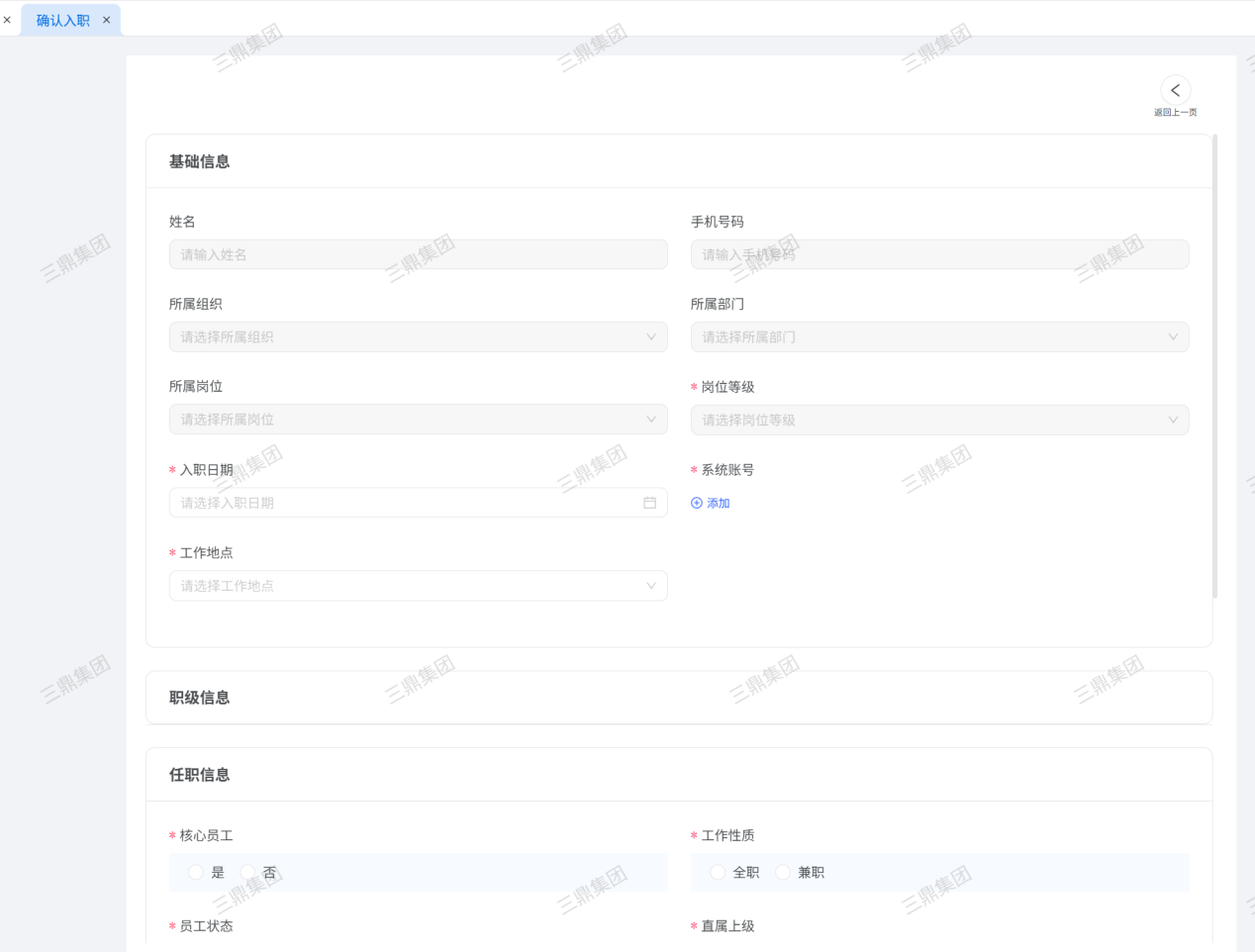Click the 添加 link under 系统账号
1255x952 pixels.
718,504
